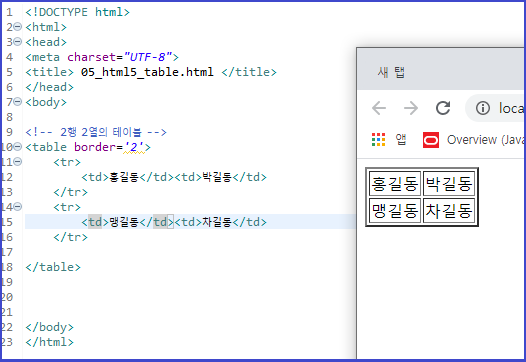Click the 맹길동 table cell in browser
526x362 pixels.
pyautogui.click(x=395, y=210)
